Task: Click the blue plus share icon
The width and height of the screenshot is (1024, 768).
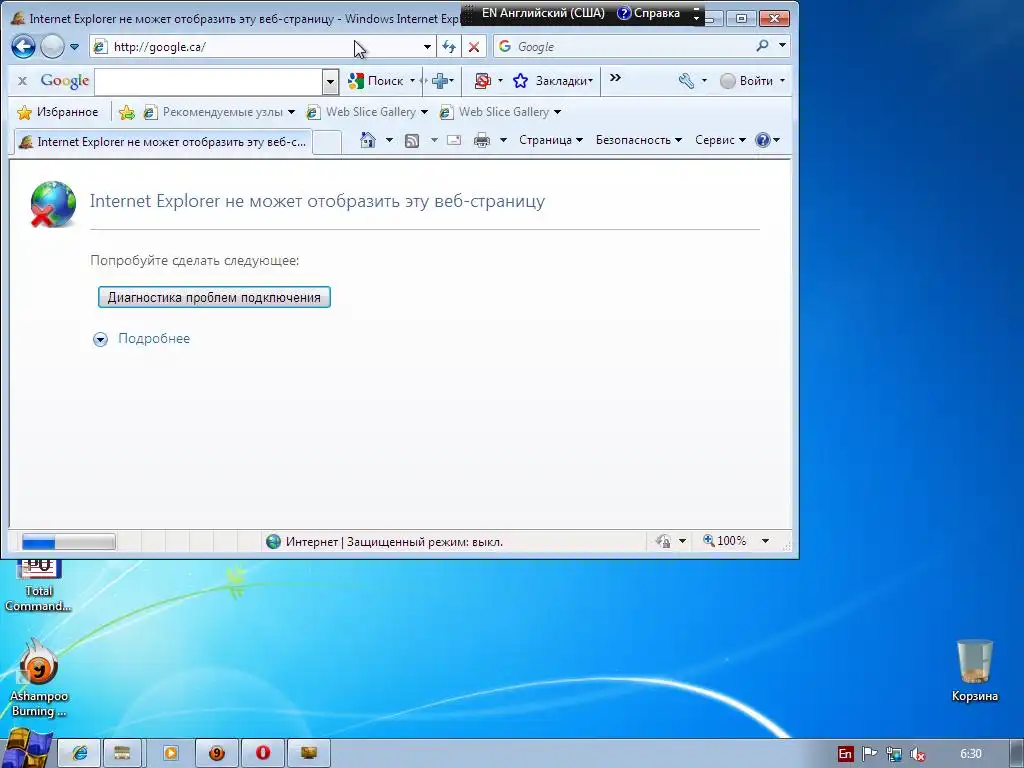Action: (440, 81)
